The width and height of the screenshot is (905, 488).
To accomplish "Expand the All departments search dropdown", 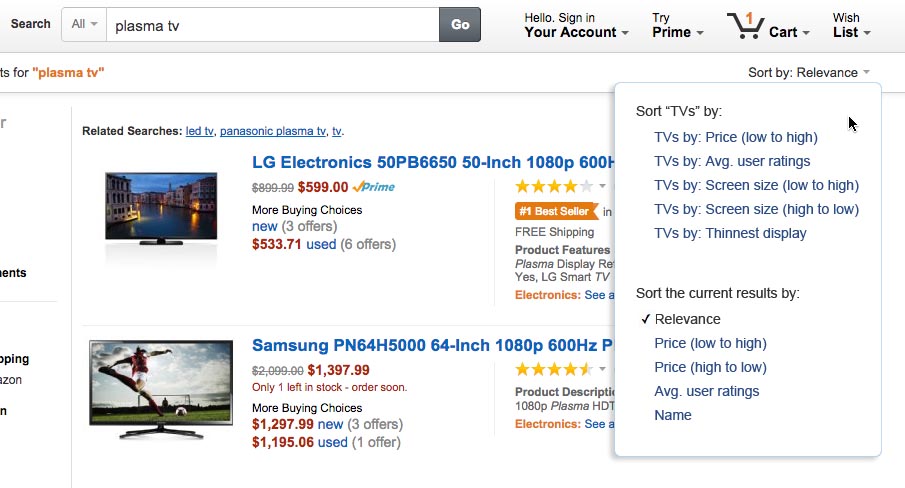I will coord(84,24).
